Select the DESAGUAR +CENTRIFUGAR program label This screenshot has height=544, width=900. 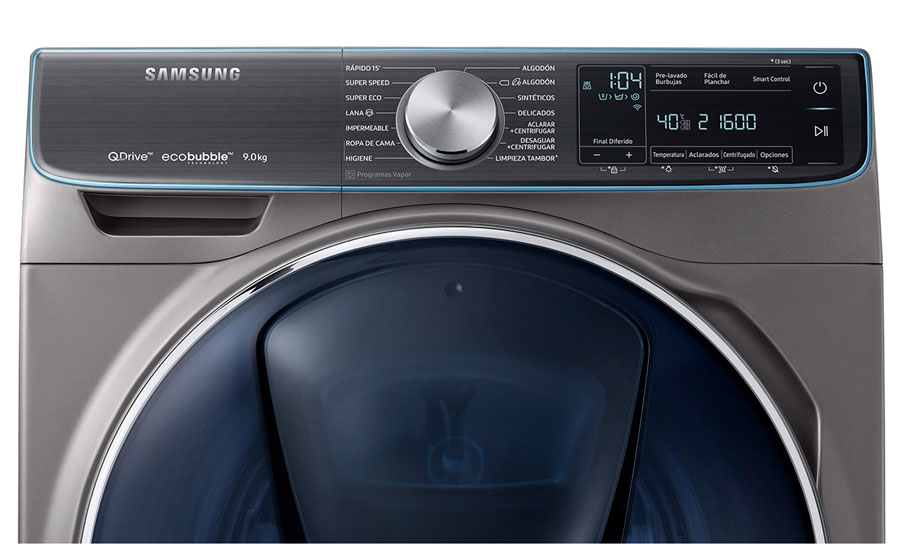pyautogui.click(x=531, y=143)
